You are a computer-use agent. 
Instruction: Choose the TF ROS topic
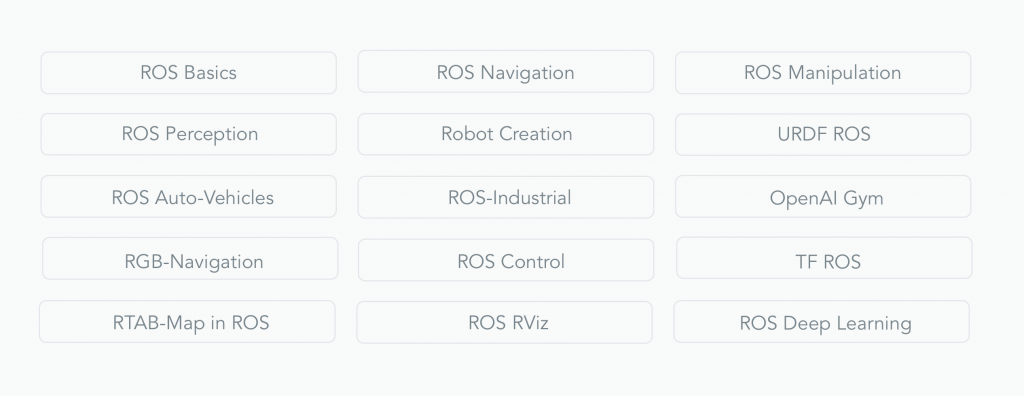pyautogui.click(x=824, y=258)
